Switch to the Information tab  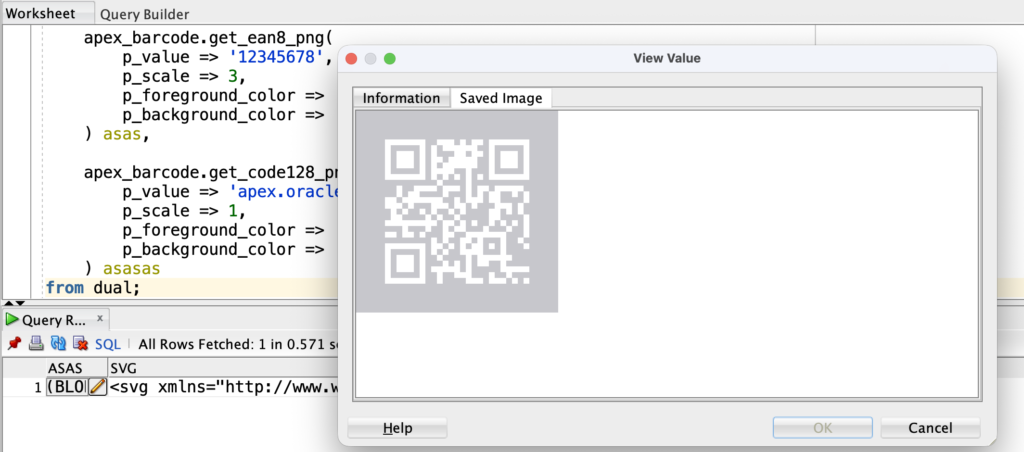tap(401, 98)
